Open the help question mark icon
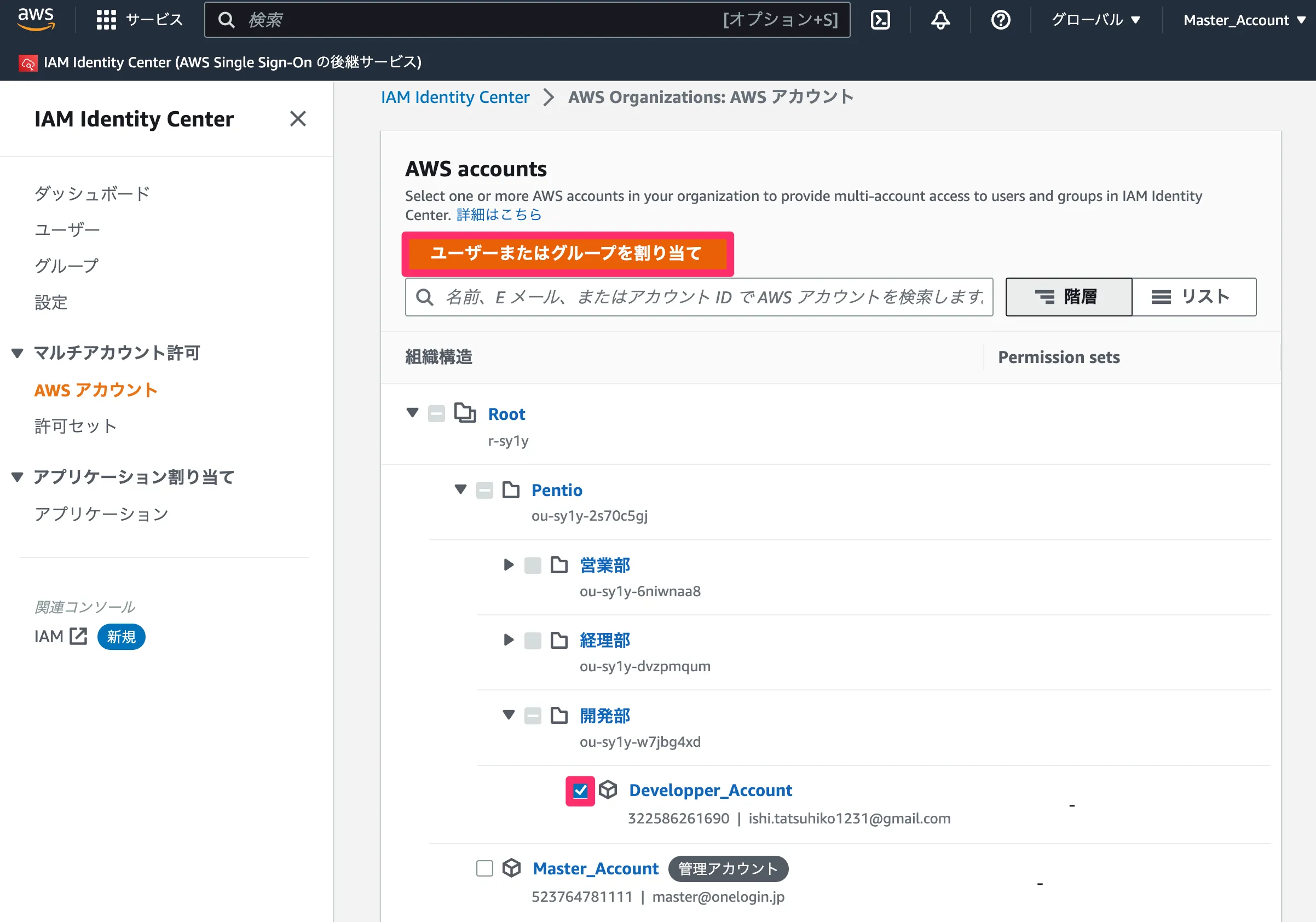 pos(1000,20)
